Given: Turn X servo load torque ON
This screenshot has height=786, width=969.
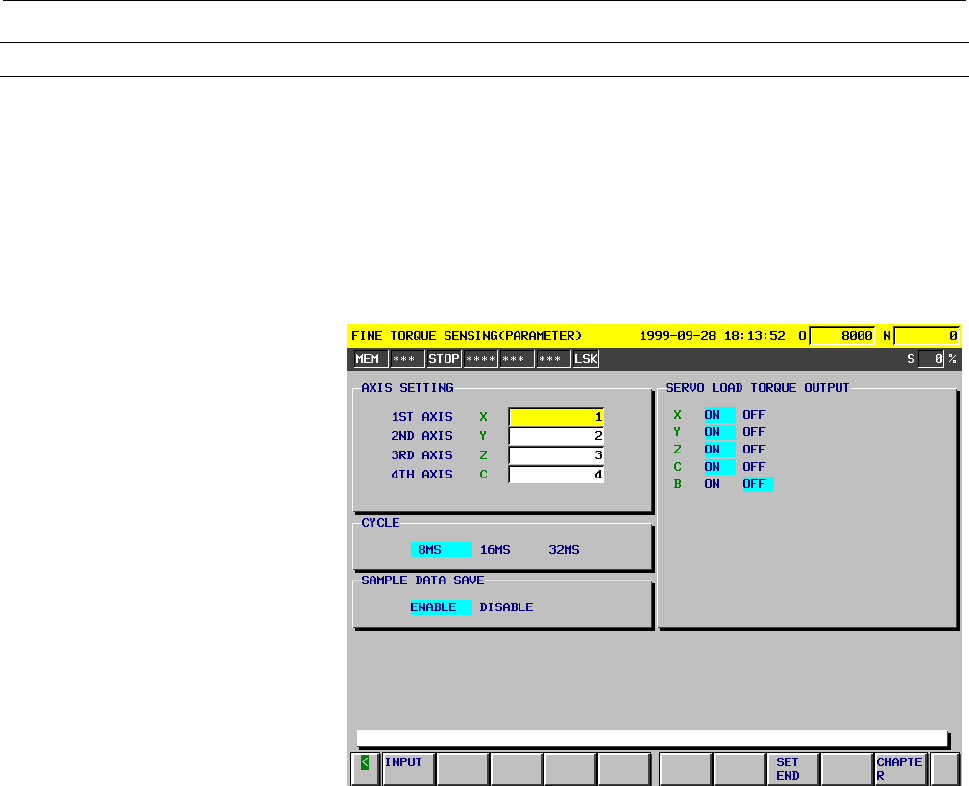Looking at the screenshot, I should 720,415.
